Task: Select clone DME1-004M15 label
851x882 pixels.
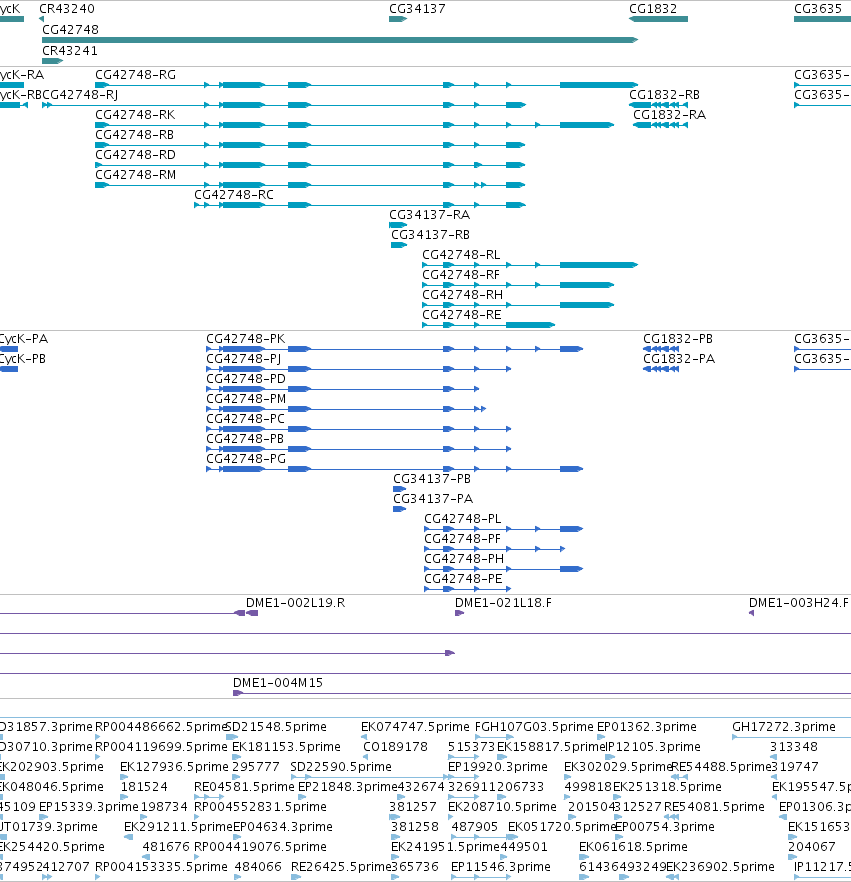Action: [278, 683]
